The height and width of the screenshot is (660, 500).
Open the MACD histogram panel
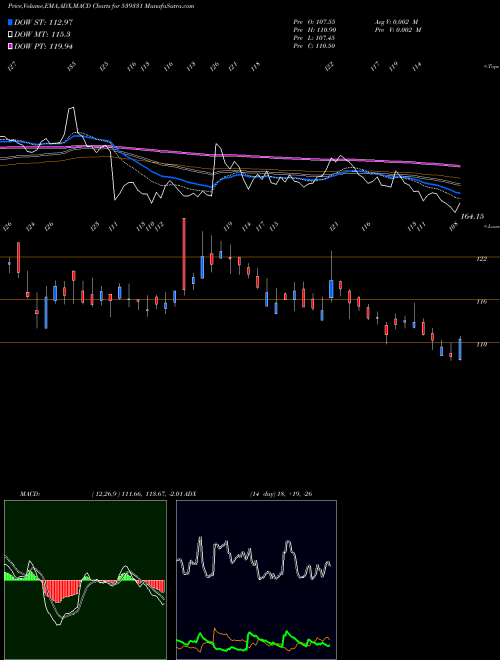click(x=85, y=580)
